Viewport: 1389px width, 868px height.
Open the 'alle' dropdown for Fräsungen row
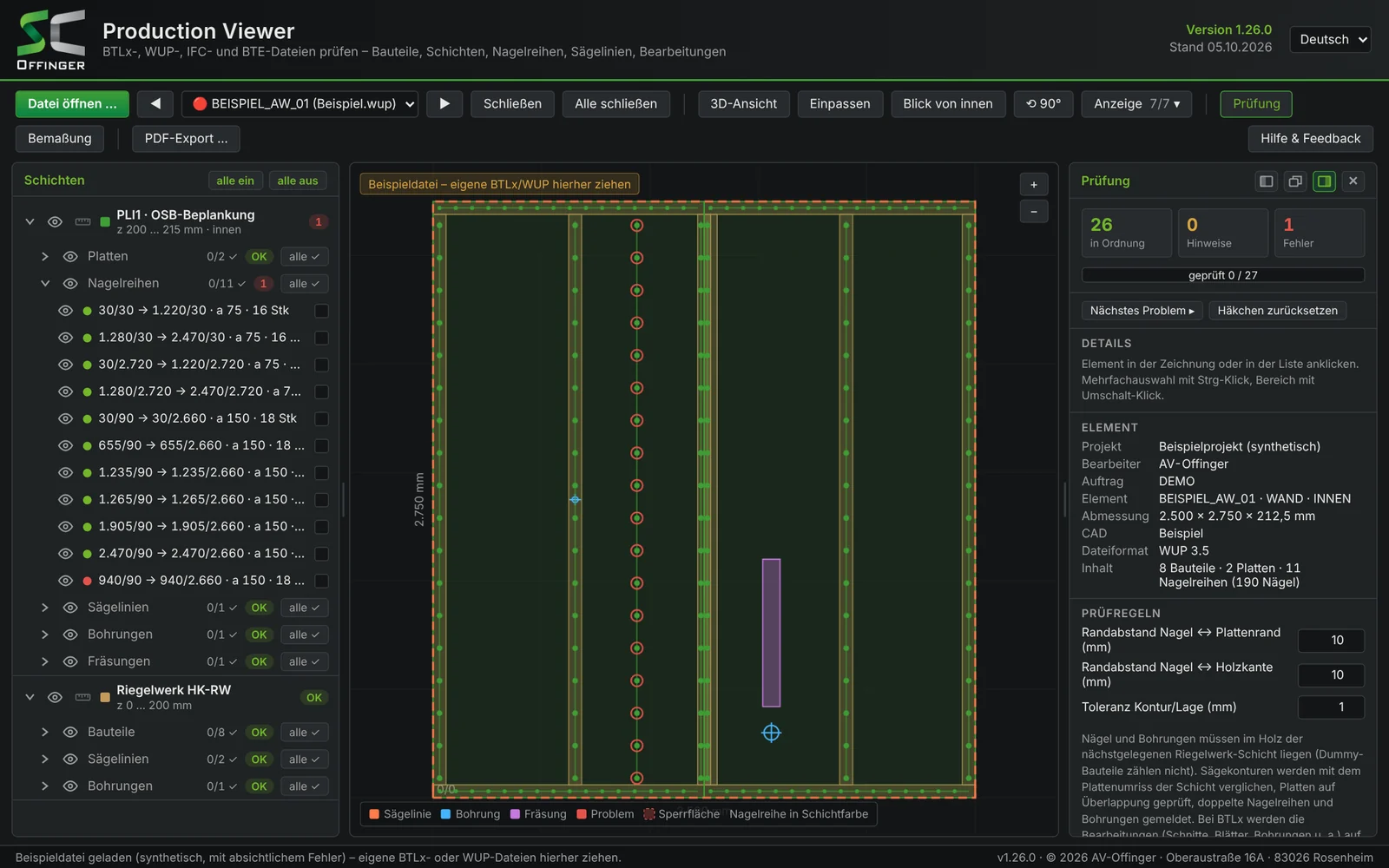click(x=304, y=661)
